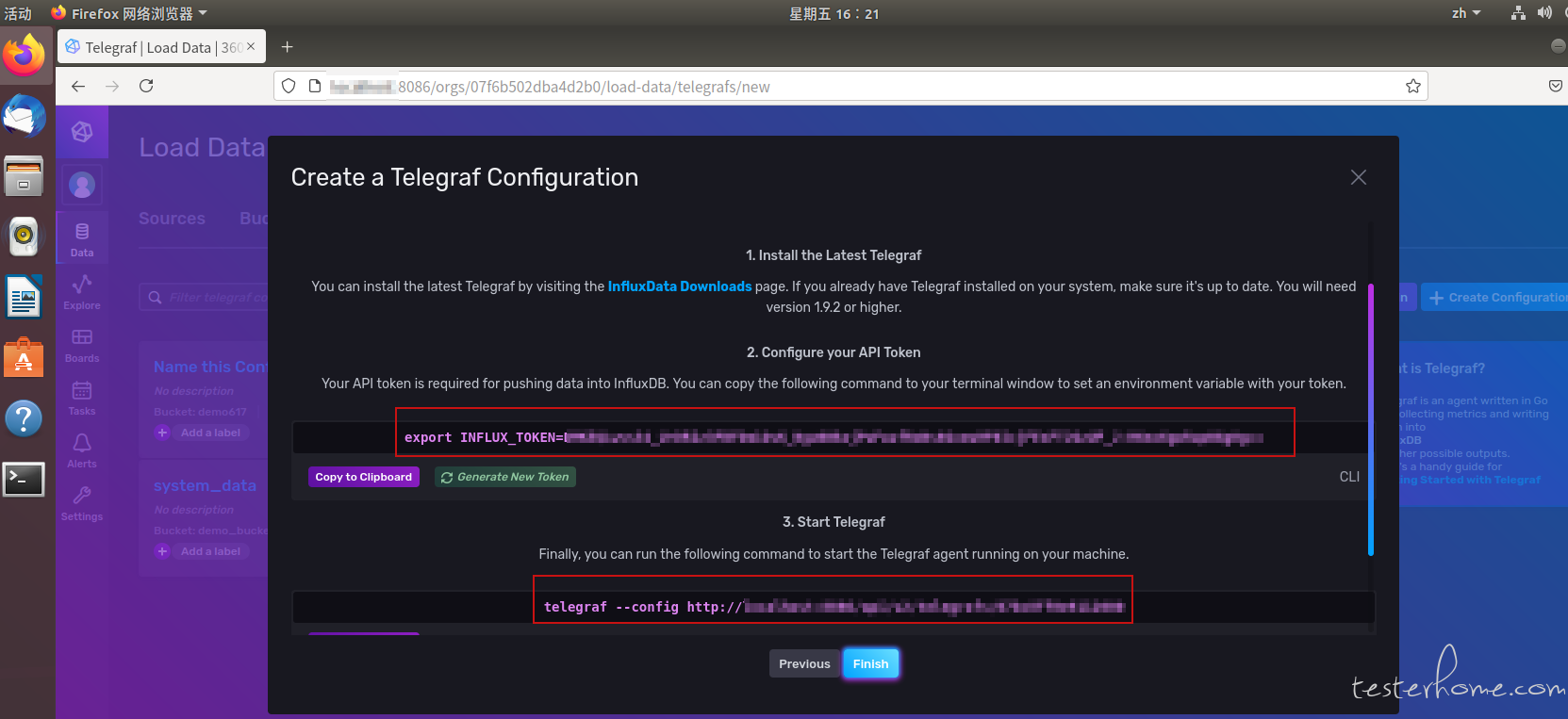1568x719 pixels.
Task: Click the address bar URL field
Action: tap(850, 86)
